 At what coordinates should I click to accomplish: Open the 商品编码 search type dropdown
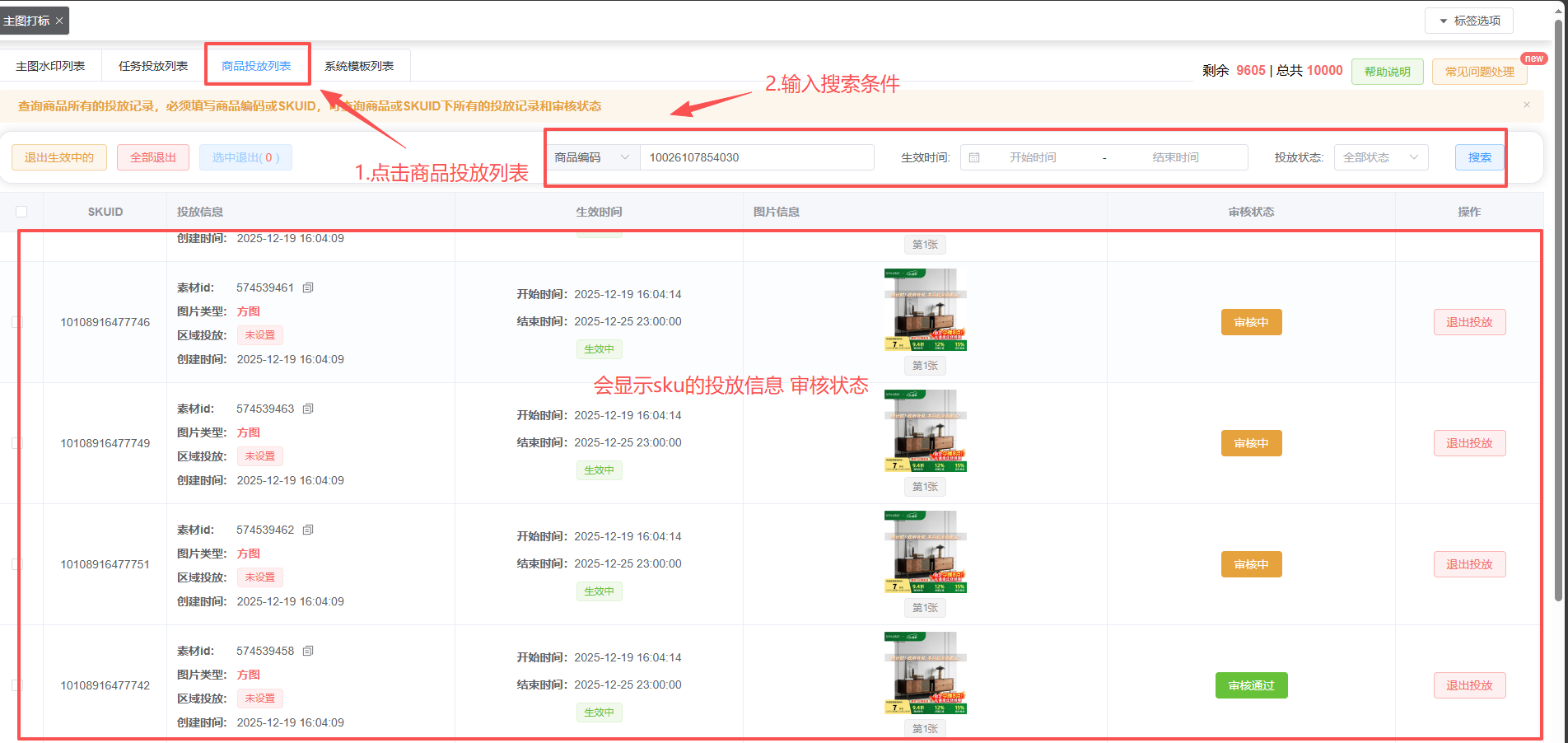591,157
